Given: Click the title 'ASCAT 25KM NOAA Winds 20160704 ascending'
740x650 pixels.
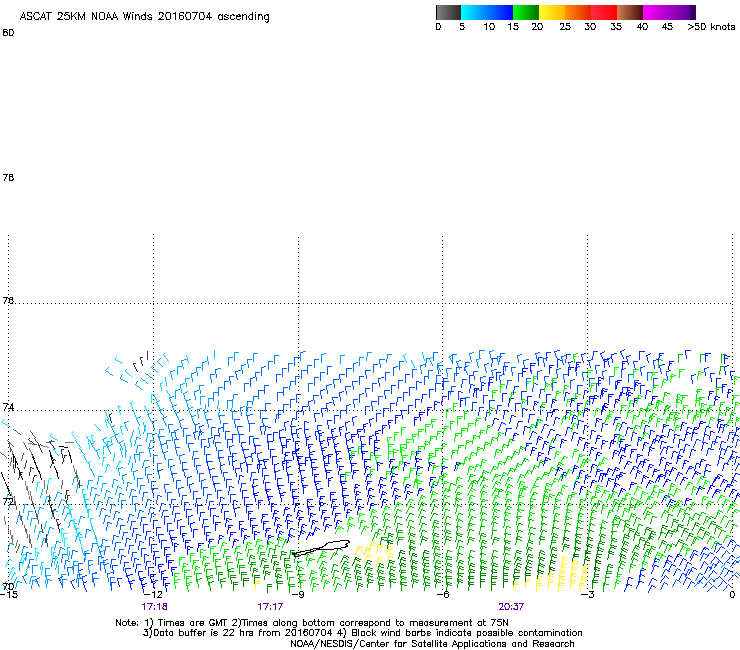Looking at the screenshot, I should pyautogui.click(x=144, y=17).
